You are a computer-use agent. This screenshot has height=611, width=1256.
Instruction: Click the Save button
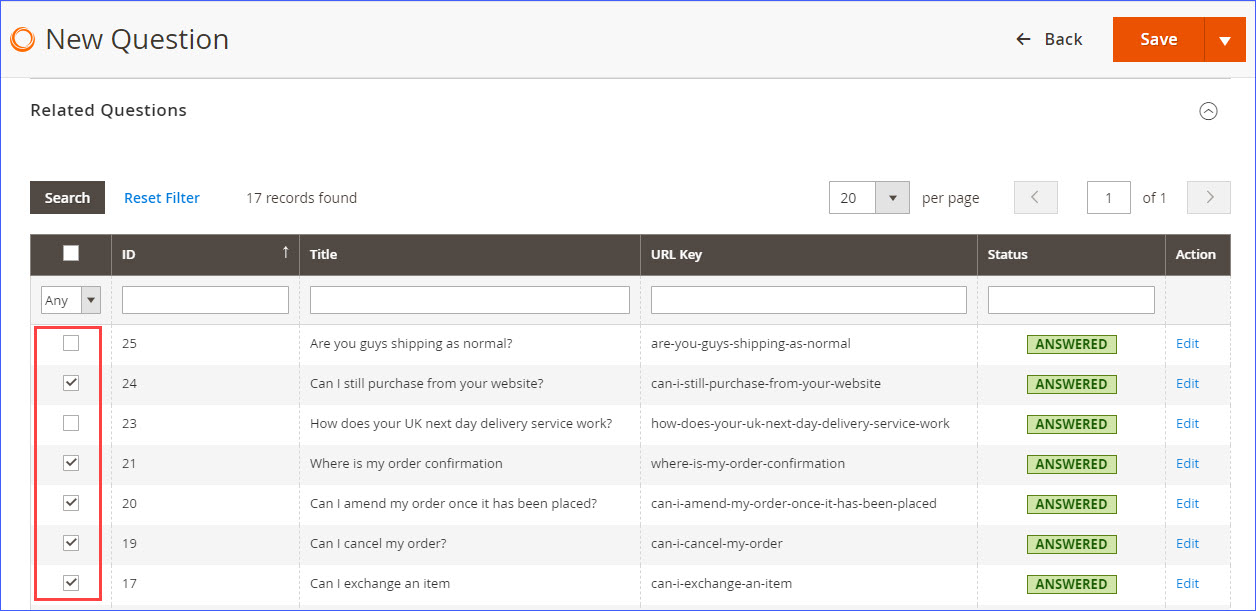[1157, 39]
